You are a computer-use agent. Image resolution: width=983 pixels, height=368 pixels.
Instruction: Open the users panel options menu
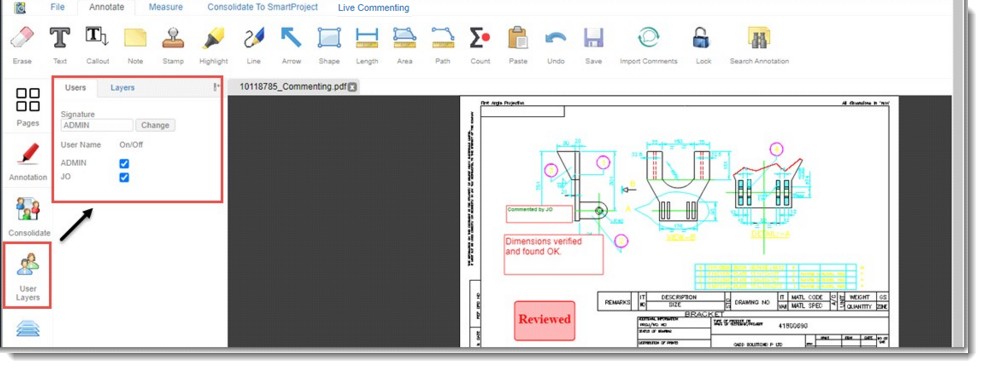(x=216, y=87)
